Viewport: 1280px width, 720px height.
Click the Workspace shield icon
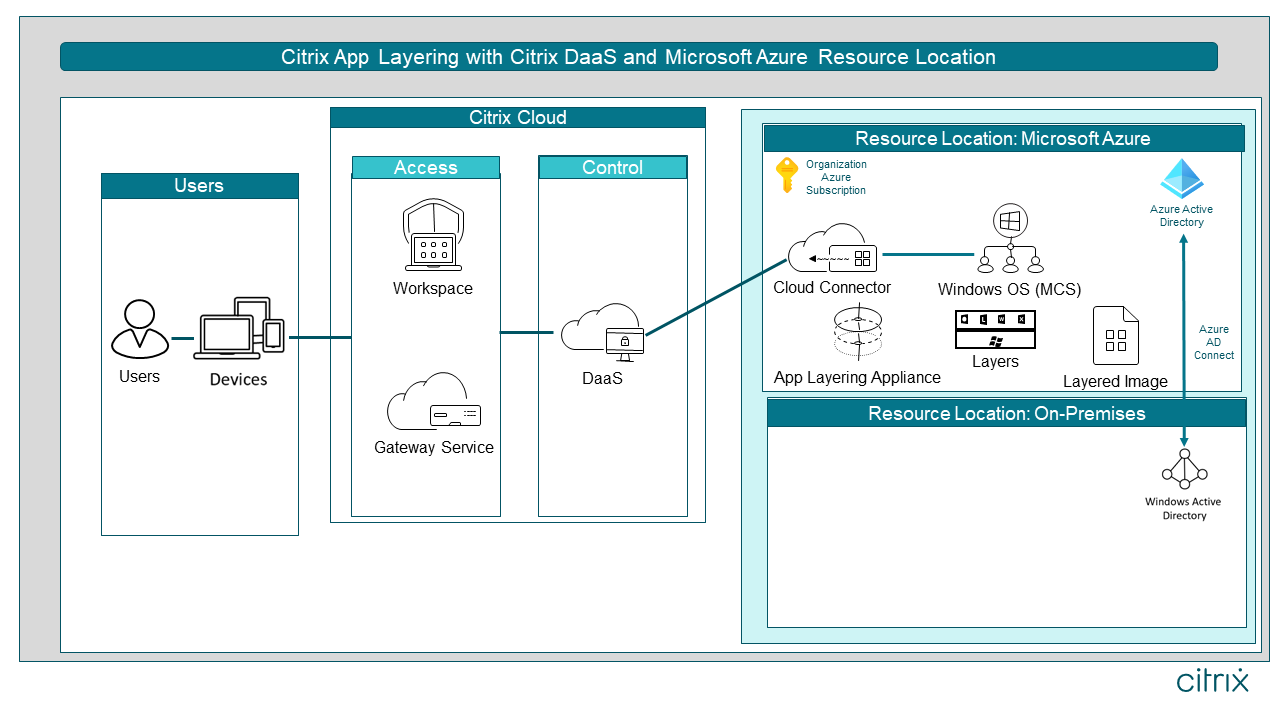click(432, 235)
